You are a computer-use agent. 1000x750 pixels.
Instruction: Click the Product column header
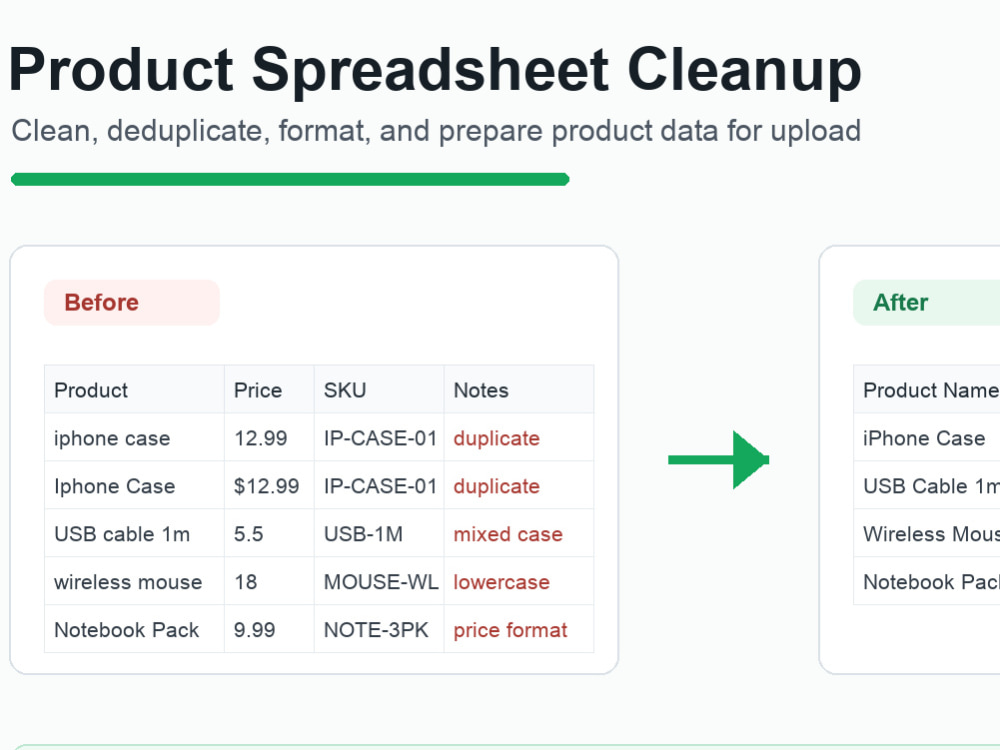(x=135, y=390)
